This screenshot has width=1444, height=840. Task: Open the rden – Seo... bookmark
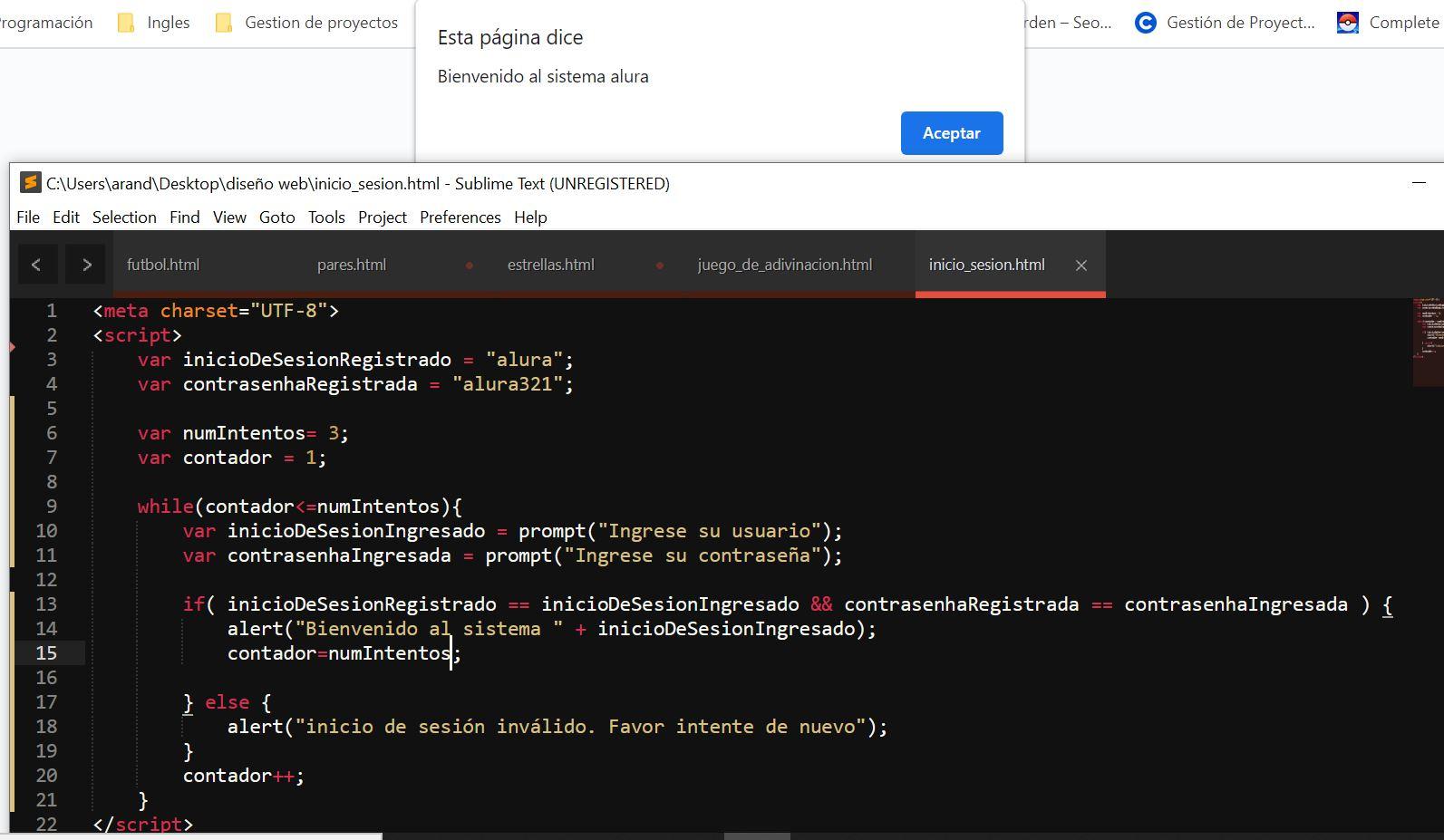pos(1068,23)
